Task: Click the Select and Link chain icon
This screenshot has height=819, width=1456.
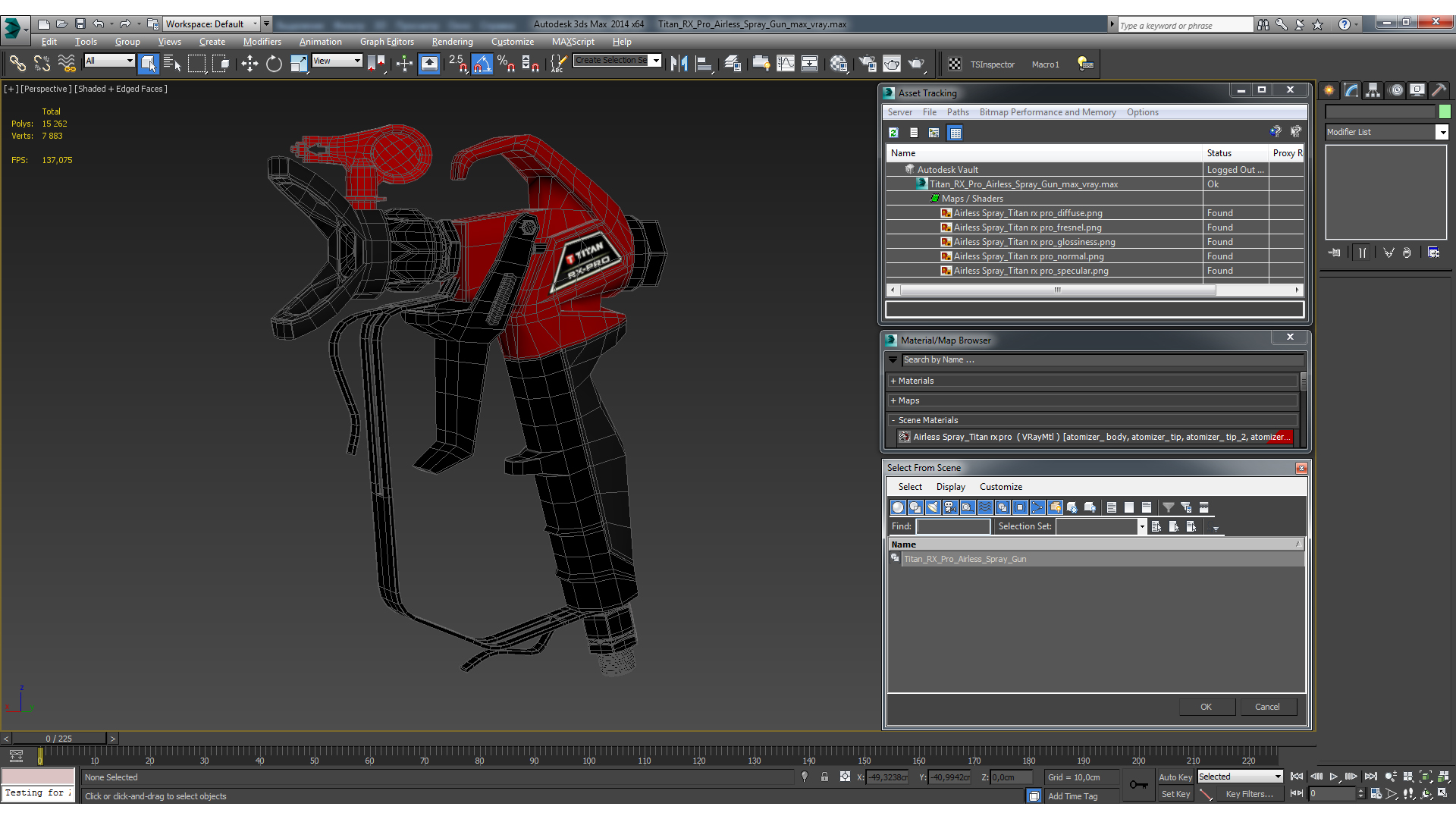Action: click(17, 64)
